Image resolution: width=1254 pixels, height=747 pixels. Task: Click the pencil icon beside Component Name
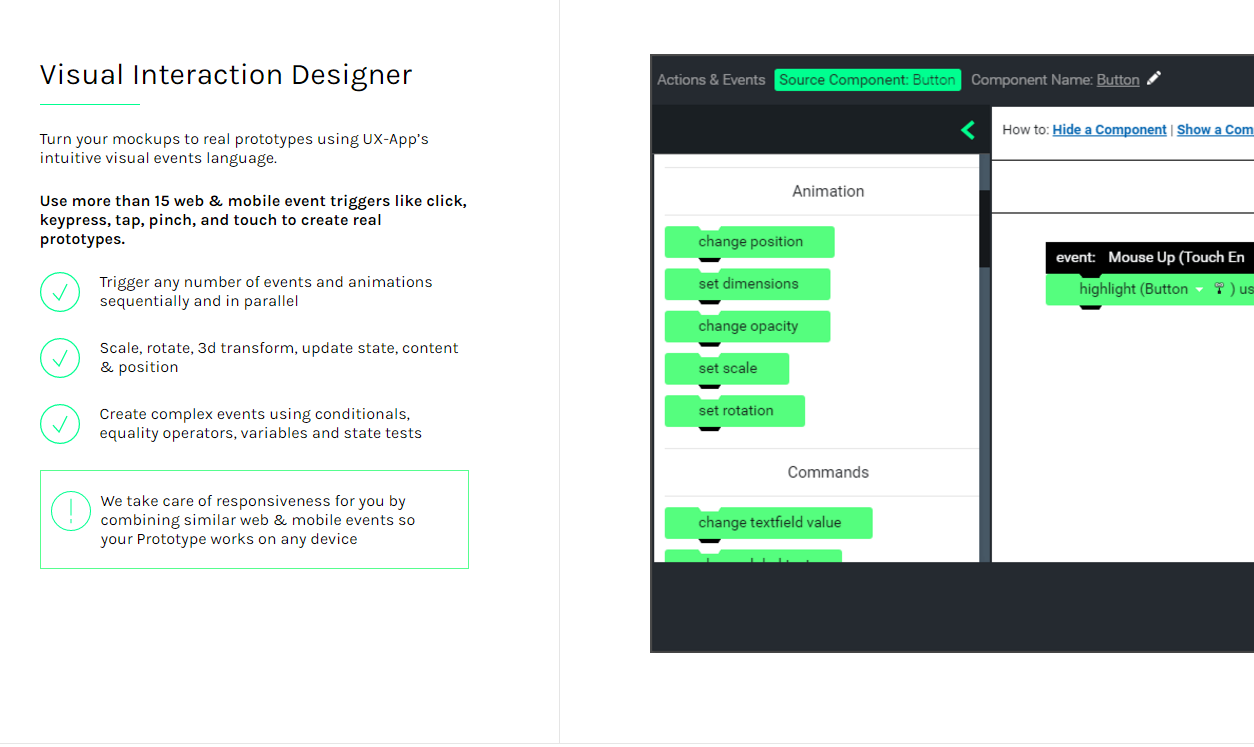pyautogui.click(x=1154, y=79)
